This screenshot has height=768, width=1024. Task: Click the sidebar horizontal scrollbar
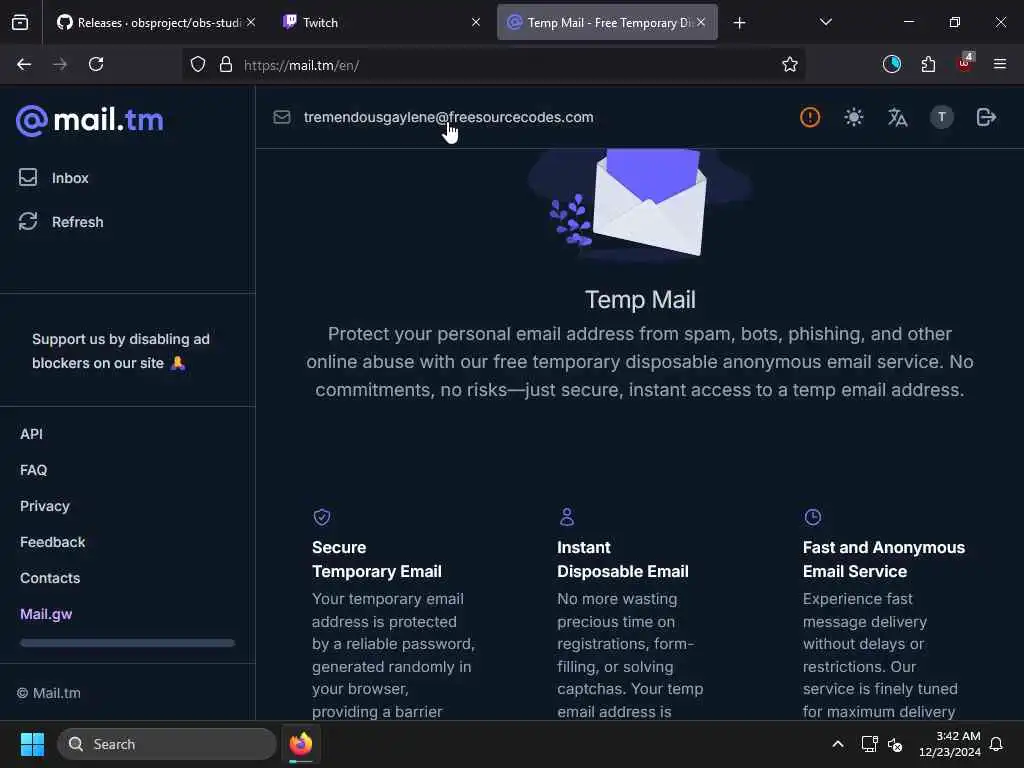[x=127, y=643]
